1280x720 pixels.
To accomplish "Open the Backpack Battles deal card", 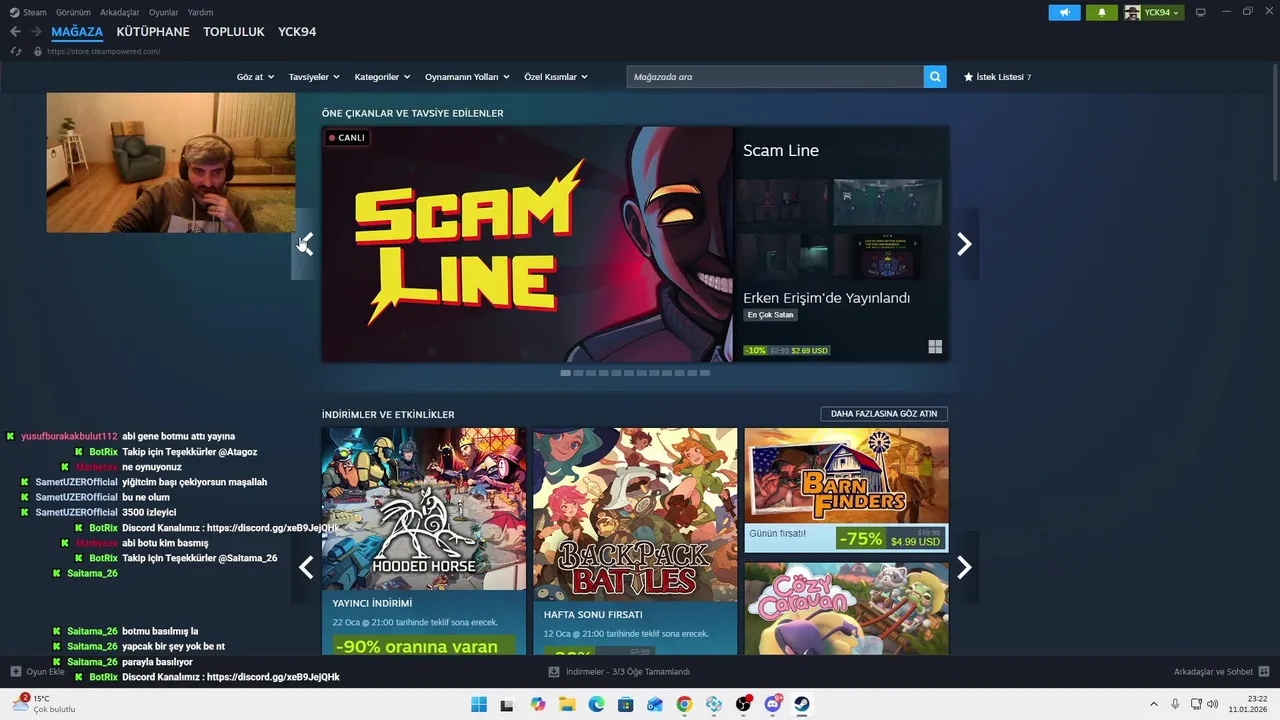I will pyautogui.click(x=635, y=541).
